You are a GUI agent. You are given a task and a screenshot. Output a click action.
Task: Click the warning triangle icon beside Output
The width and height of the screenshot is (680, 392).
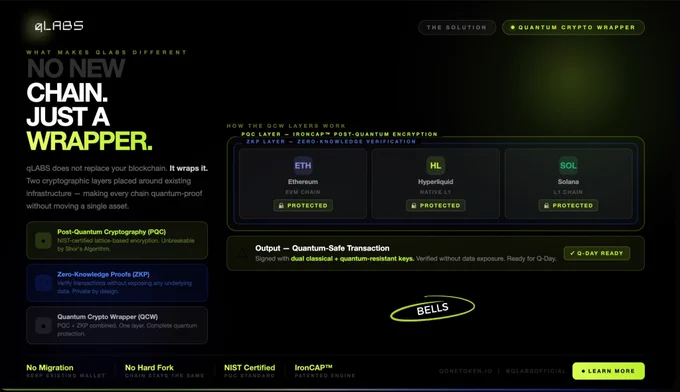click(x=242, y=253)
